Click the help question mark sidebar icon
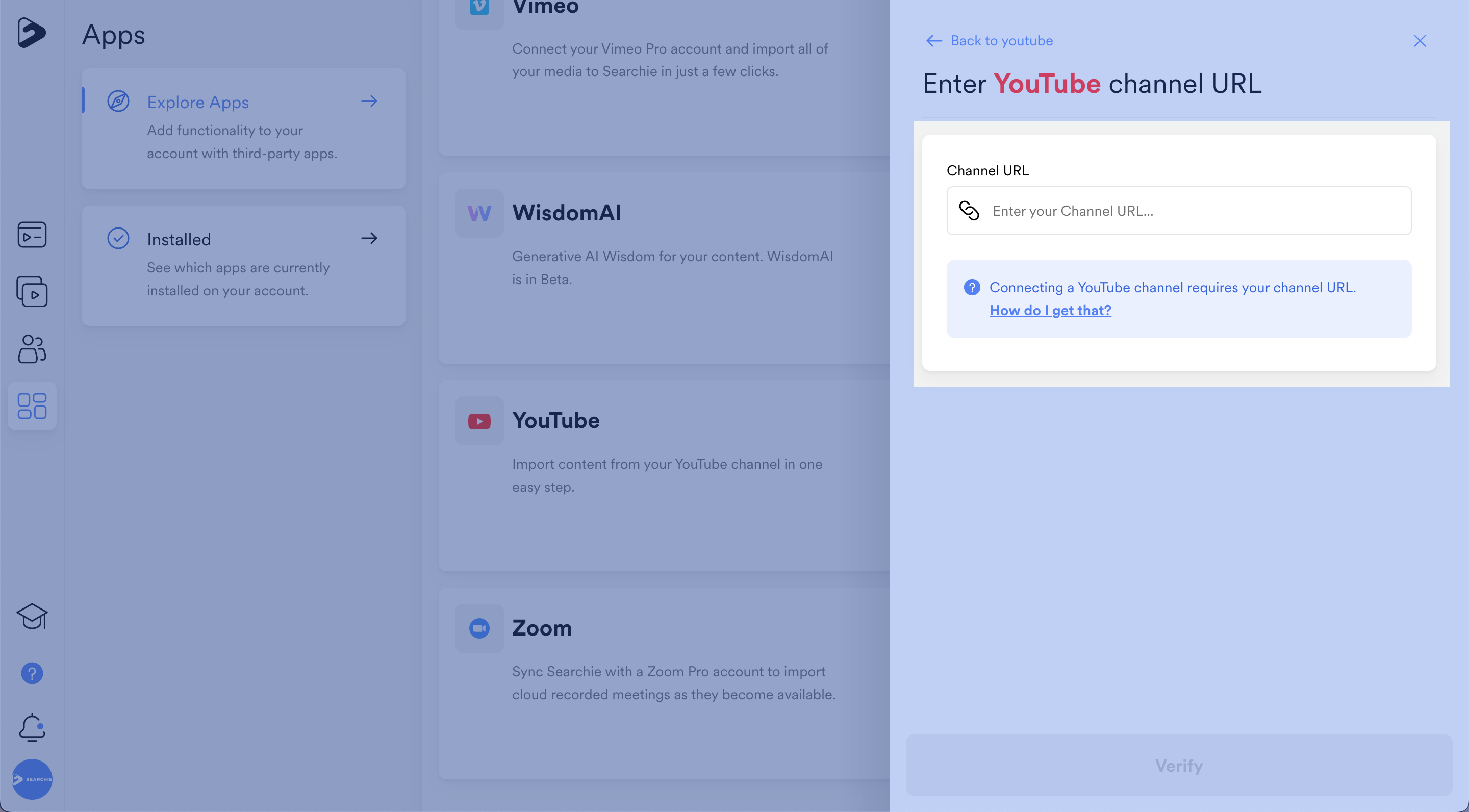Screen dimensions: 1469x812 (32, 673)
